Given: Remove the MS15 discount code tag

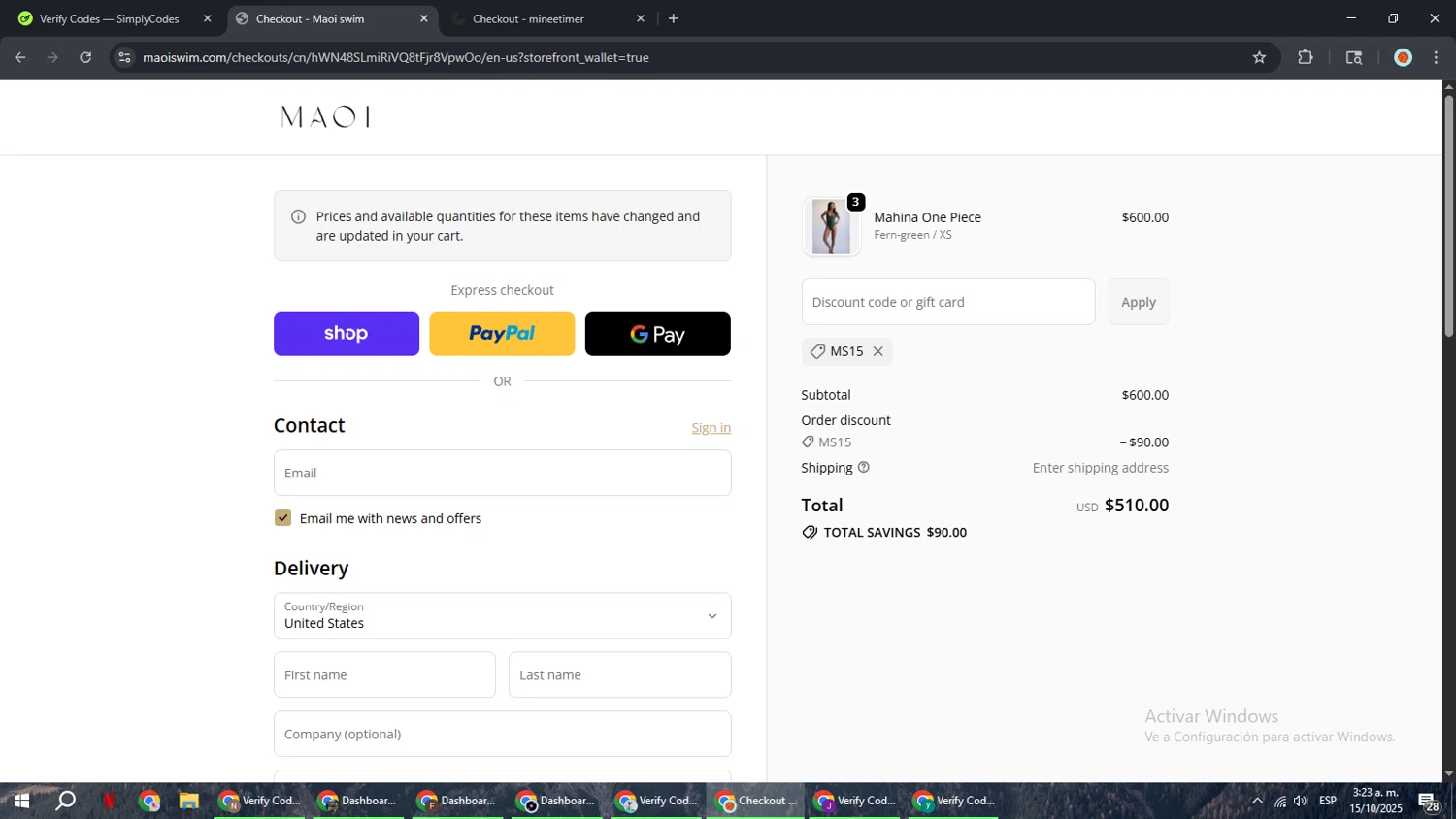Looking at the screenshot, I should coord(877,351).
